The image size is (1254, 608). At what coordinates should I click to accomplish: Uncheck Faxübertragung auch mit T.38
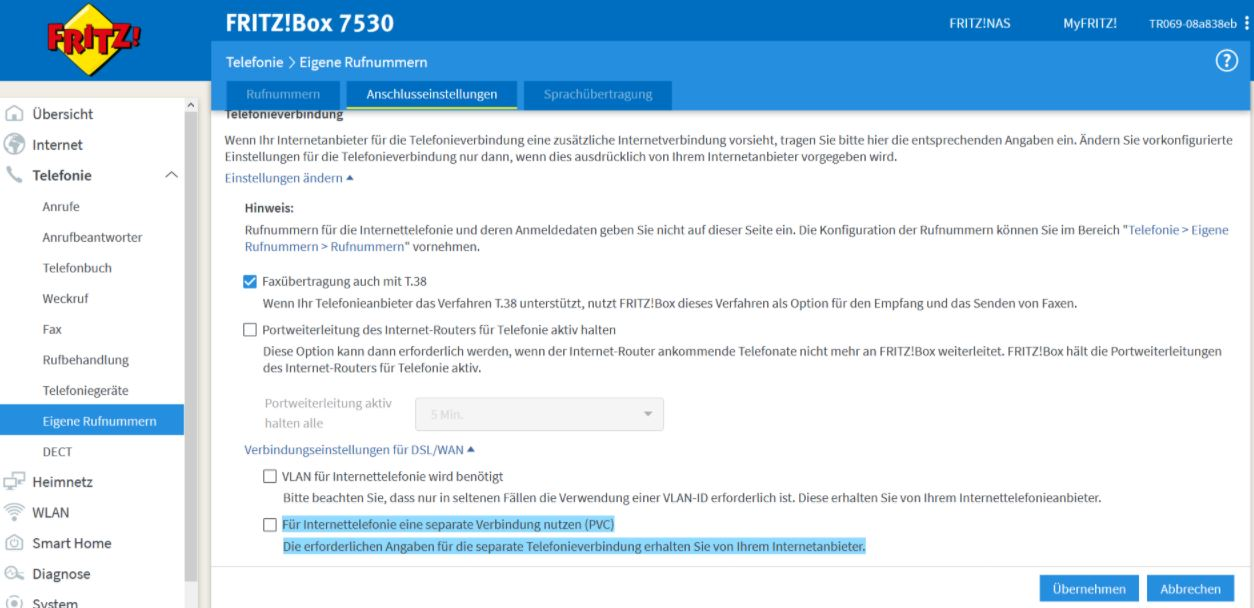pos(250,282)
